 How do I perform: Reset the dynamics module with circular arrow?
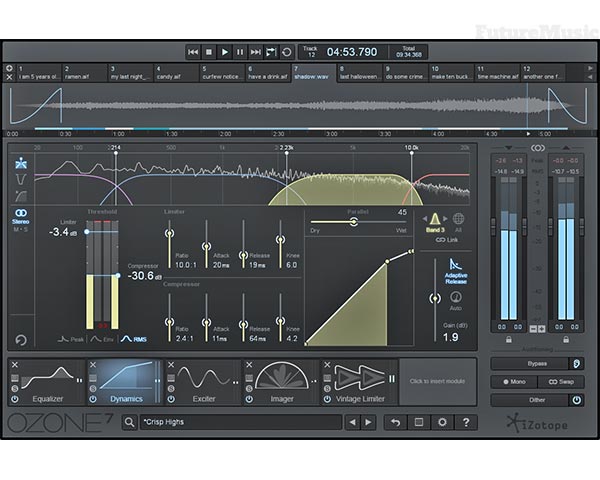pyautogui.click(x=21, y=340)
